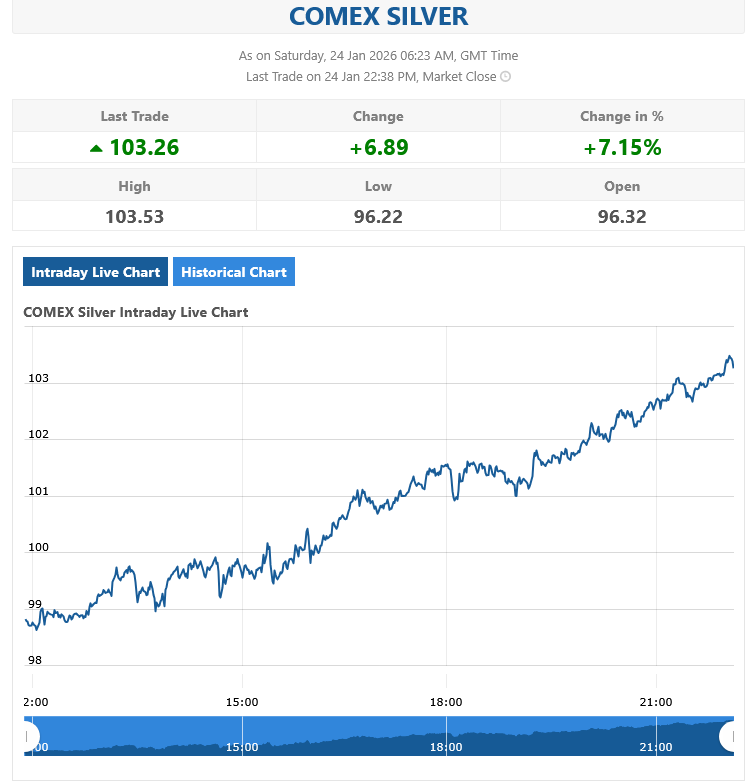Click the High price 103.53
The width and height of the screenshot is (745, 781).
[x=134, y=216]
